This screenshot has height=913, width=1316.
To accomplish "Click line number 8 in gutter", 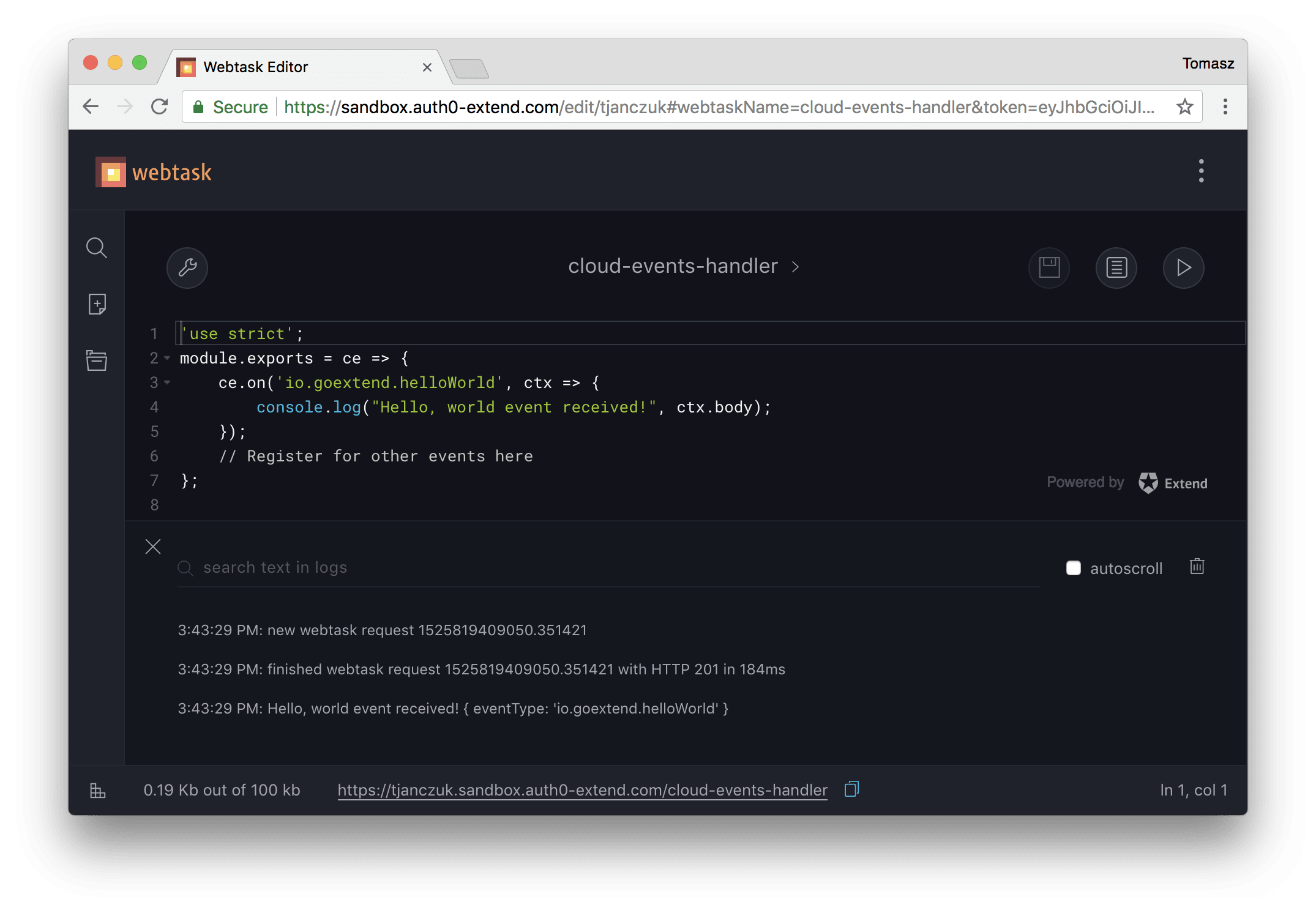I will [154, 505].
